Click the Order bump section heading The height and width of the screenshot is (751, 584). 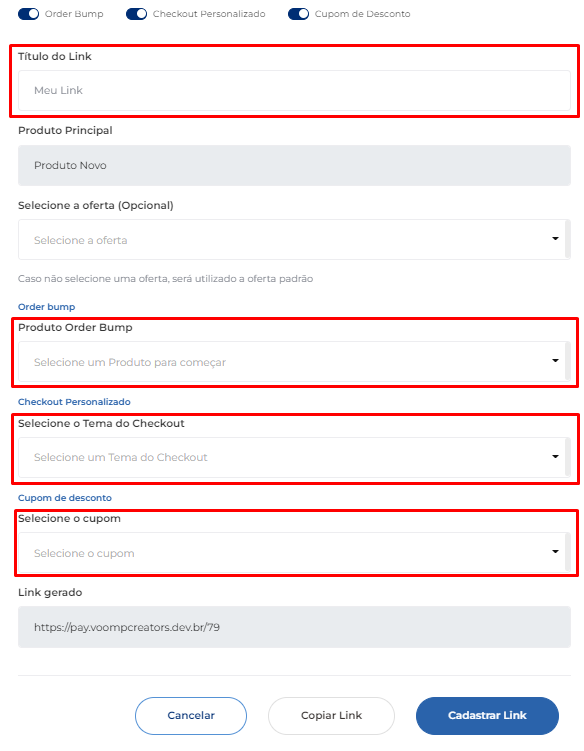(46, 307)
